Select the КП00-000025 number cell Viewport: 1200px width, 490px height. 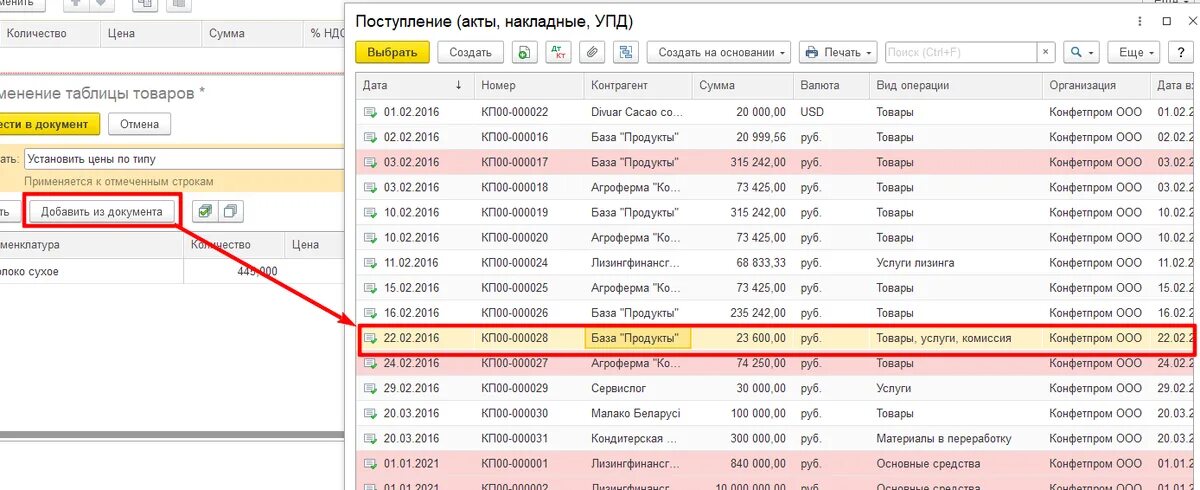pos(528,288)
